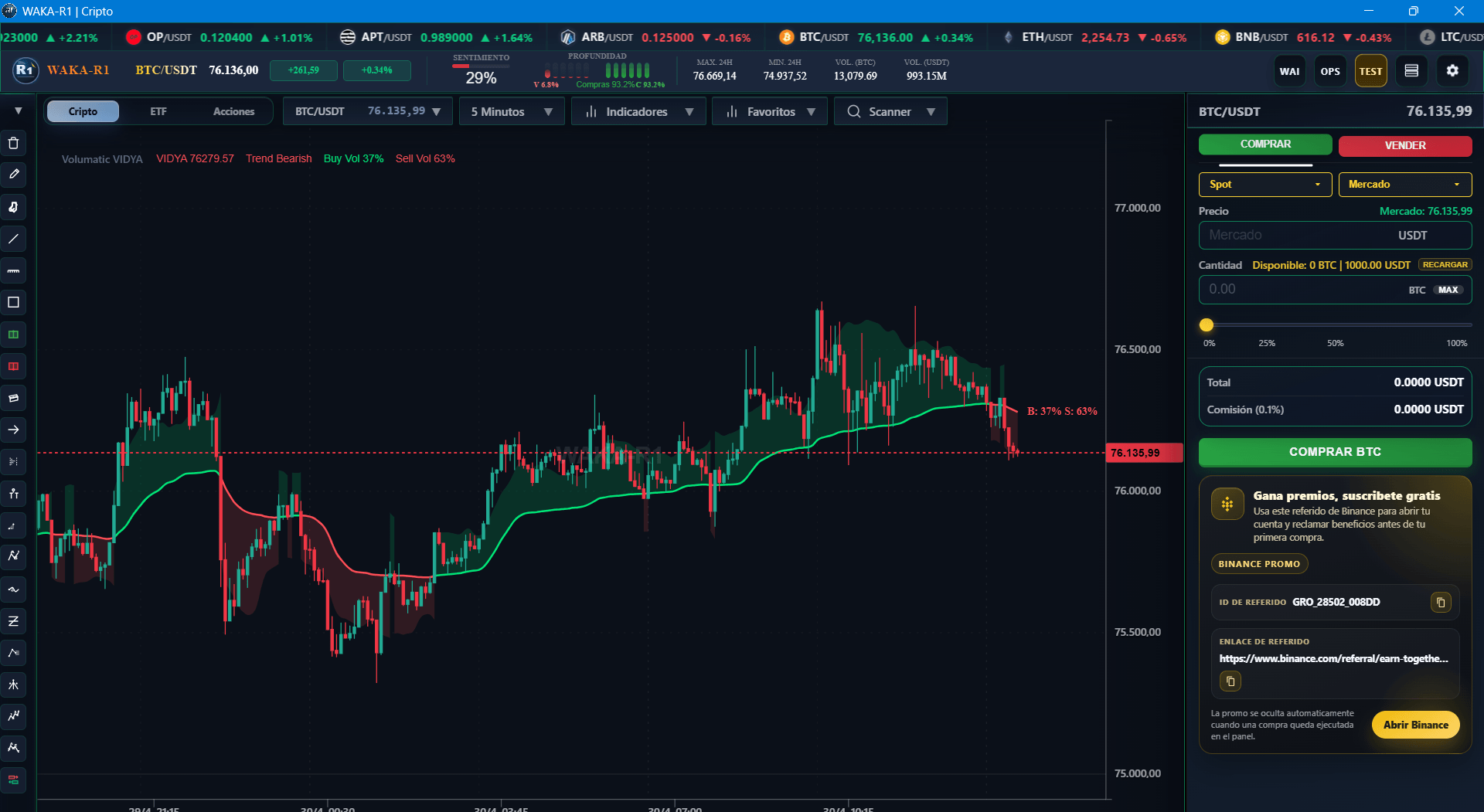Select the rectangle shape tool
Image resolution: width=1484 pixels, height=812 pixels.
[14, 302]
